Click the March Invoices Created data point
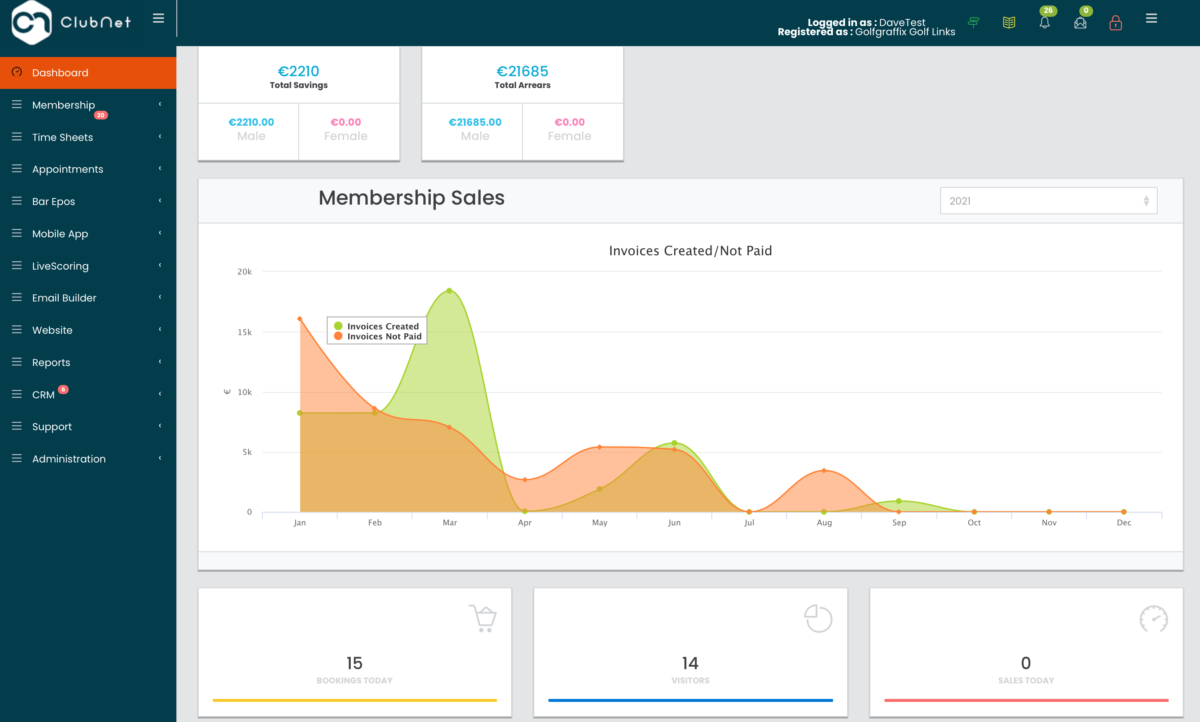Image resolution: width=1200 pixels, height=722 pixels. coord(449,291)
